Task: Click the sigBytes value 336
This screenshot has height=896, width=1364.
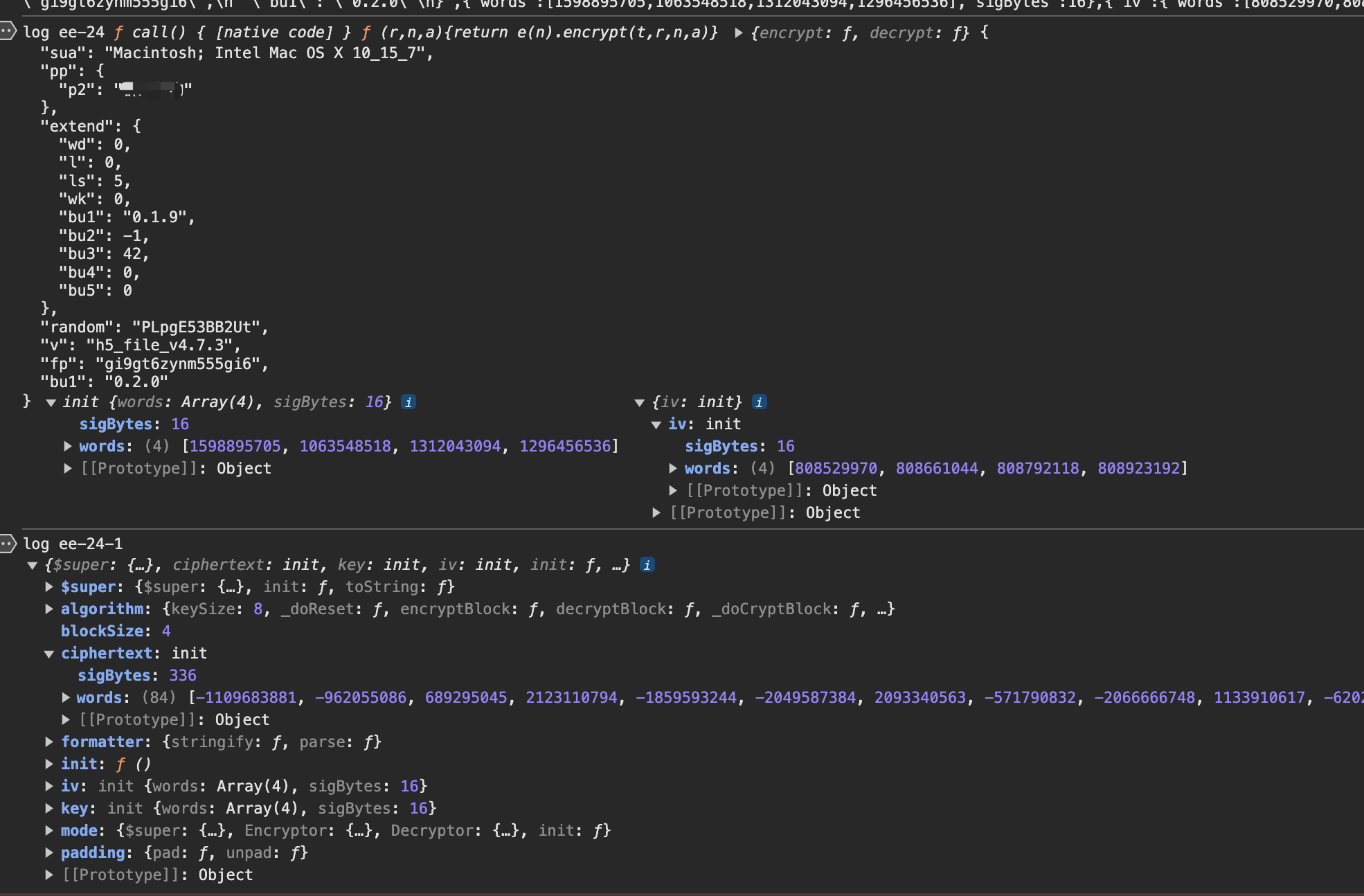Action: coord(183,676)
